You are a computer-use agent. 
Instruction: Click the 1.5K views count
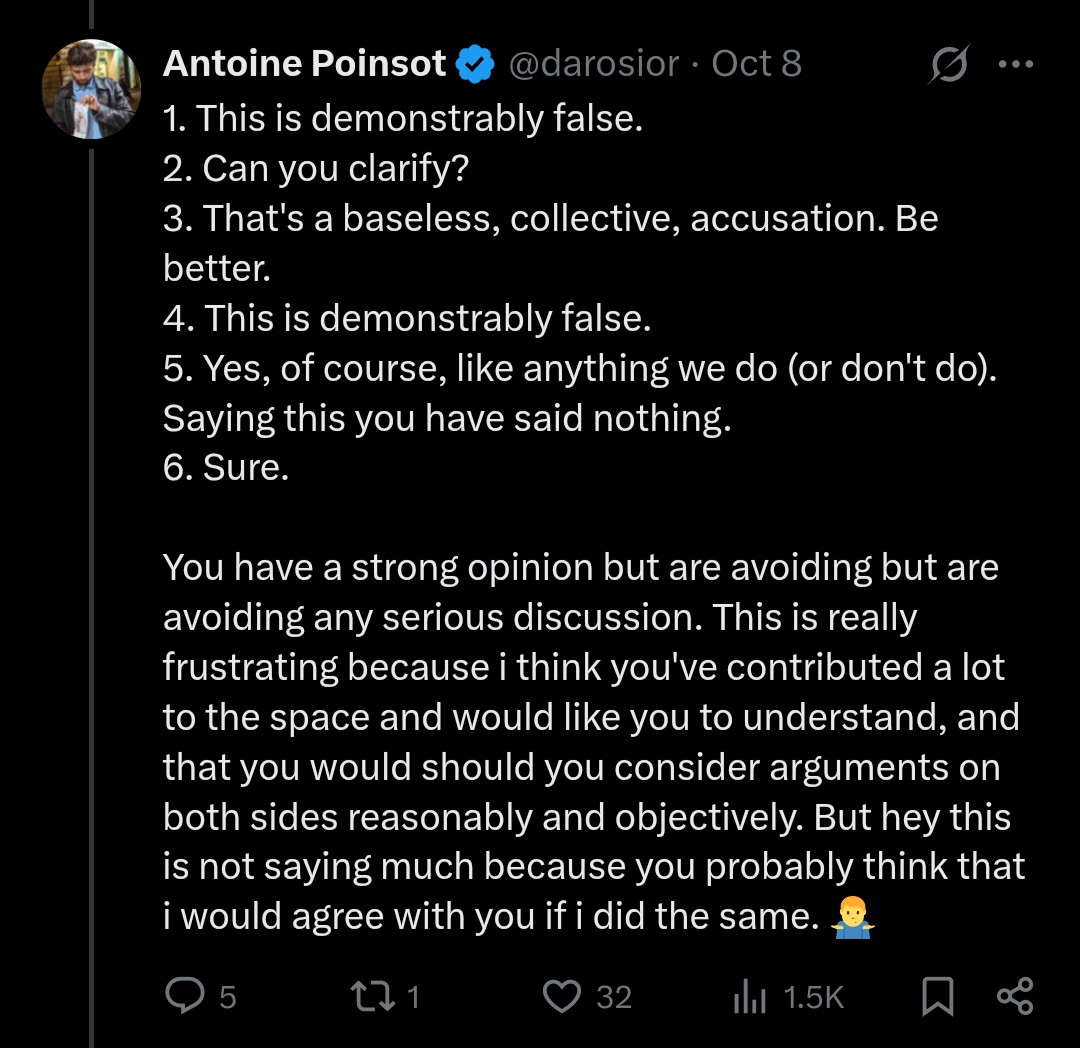pyautogui.click(x=814, y=997)
